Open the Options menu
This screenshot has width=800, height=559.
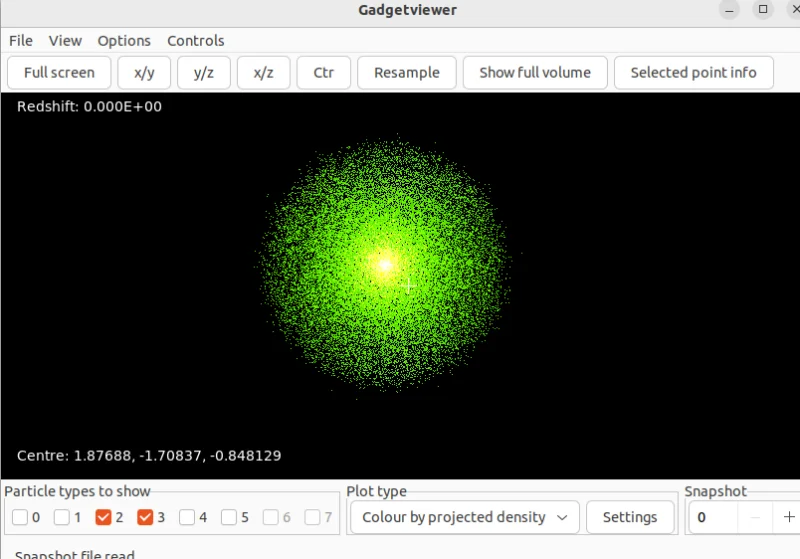click(124, 41)
